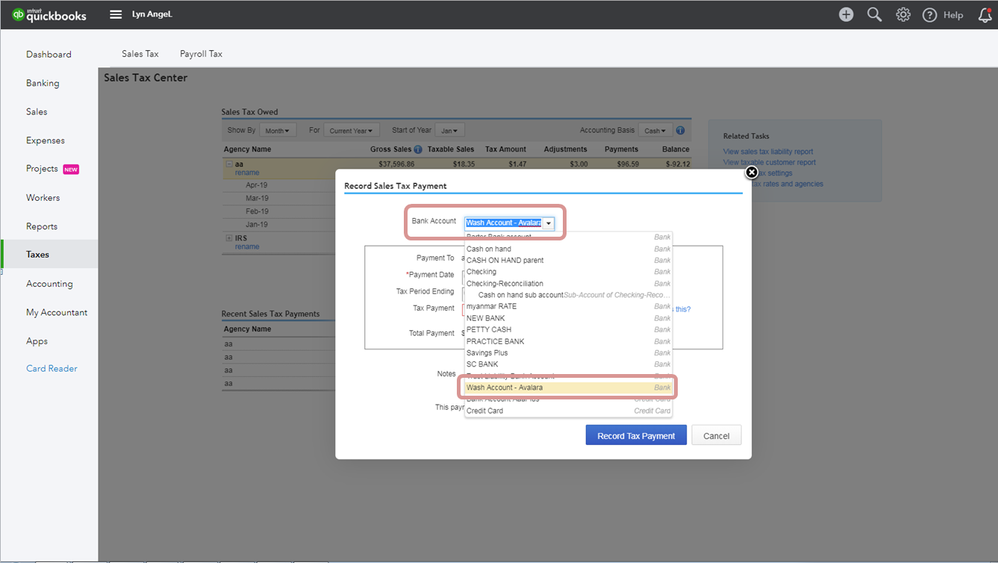Open Apps in the sidebar
998x563 pixels.
click(37, 341)
